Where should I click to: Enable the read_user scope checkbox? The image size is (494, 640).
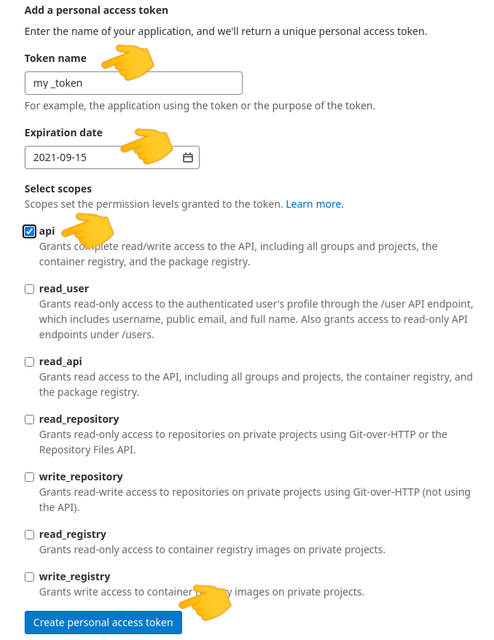click(x=29, y=289)
